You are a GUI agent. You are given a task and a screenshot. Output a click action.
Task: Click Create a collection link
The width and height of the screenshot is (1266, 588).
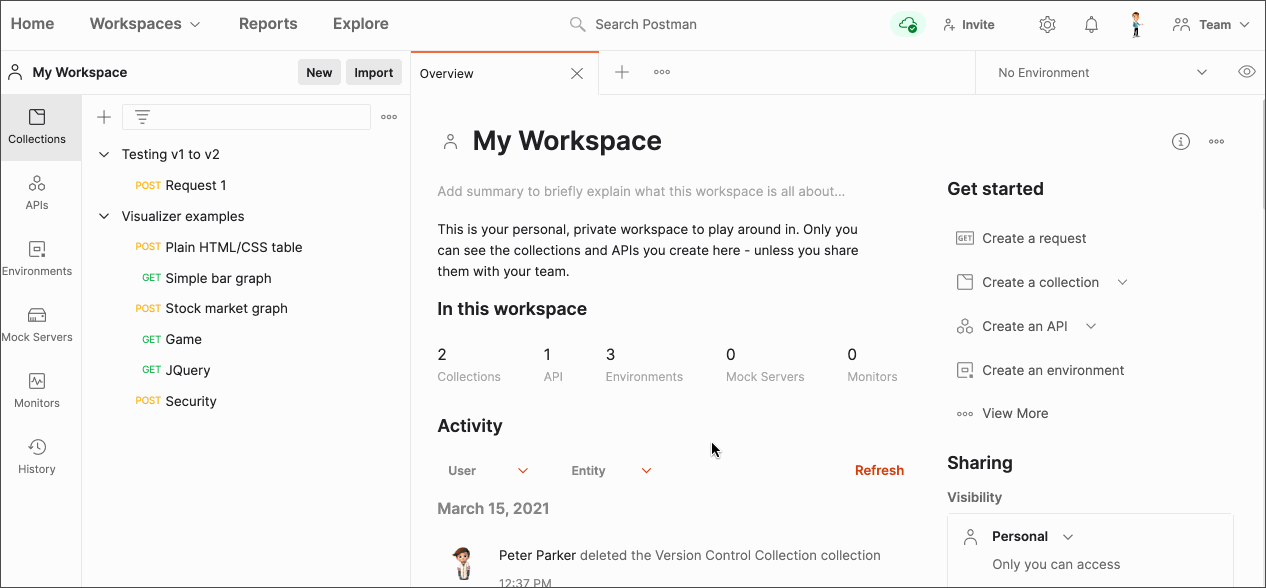point(1040,282)
